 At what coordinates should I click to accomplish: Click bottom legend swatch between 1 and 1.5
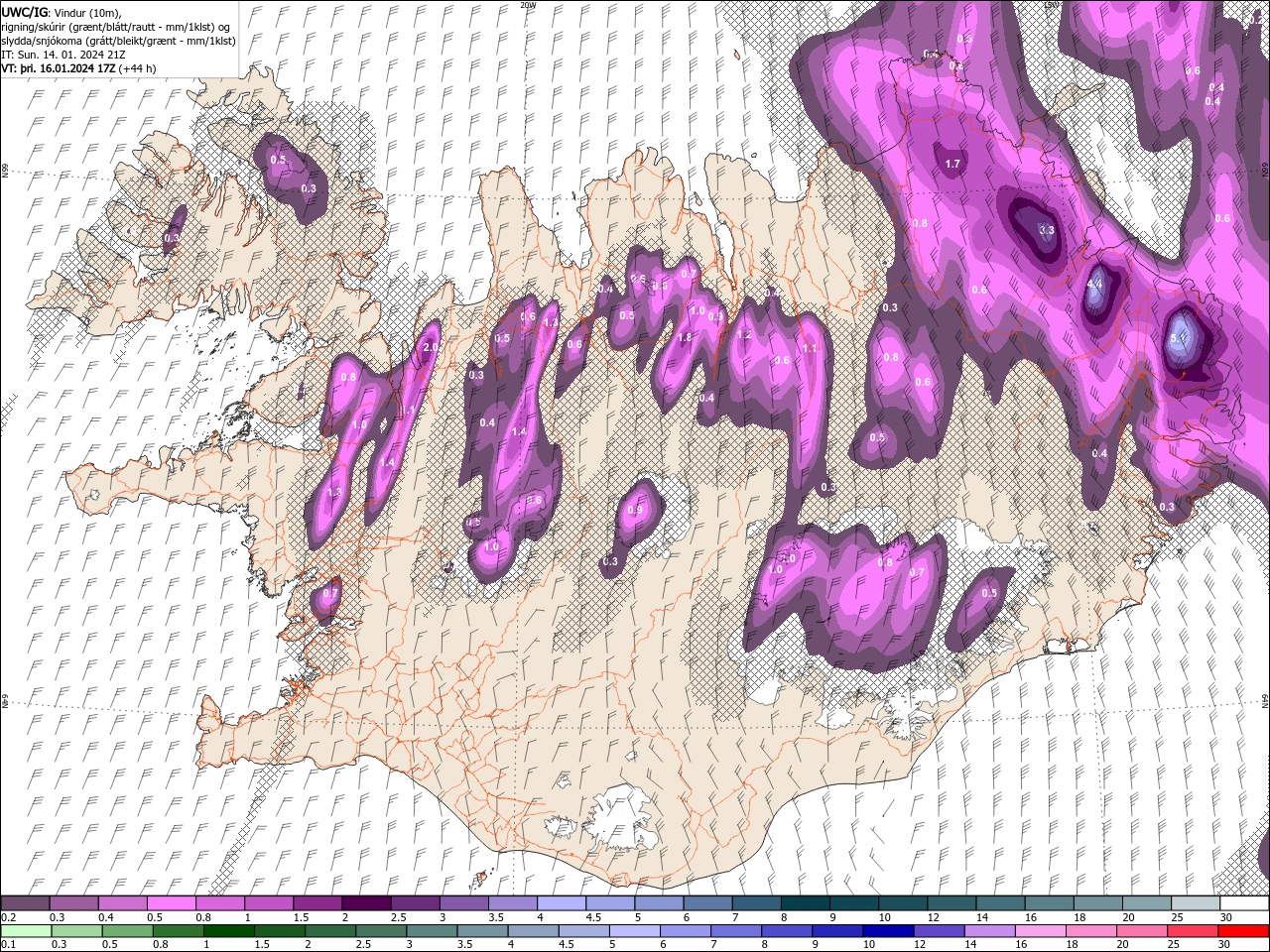[x=228, y=931]
